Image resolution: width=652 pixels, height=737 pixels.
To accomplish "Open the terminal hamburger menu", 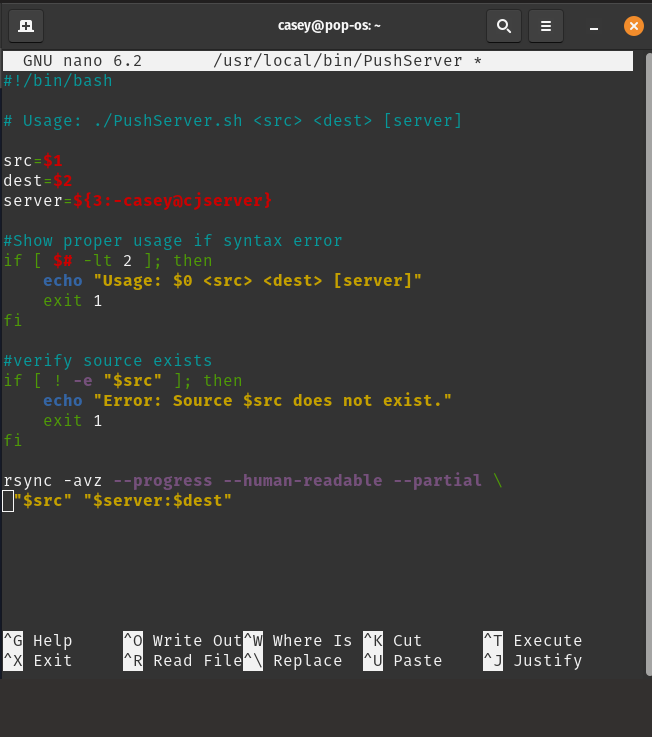I will [545, 25].
